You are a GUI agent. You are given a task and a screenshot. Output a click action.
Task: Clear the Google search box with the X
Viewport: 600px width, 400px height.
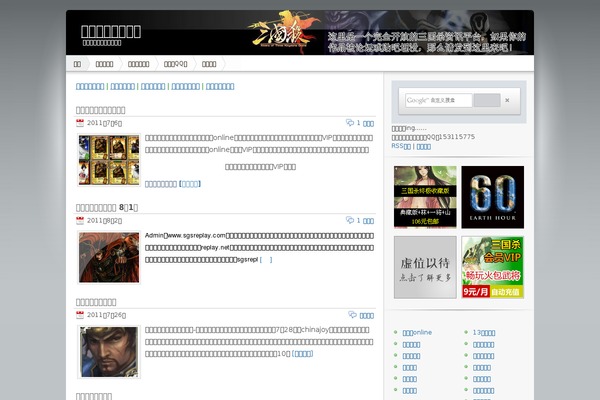[507, 100]
